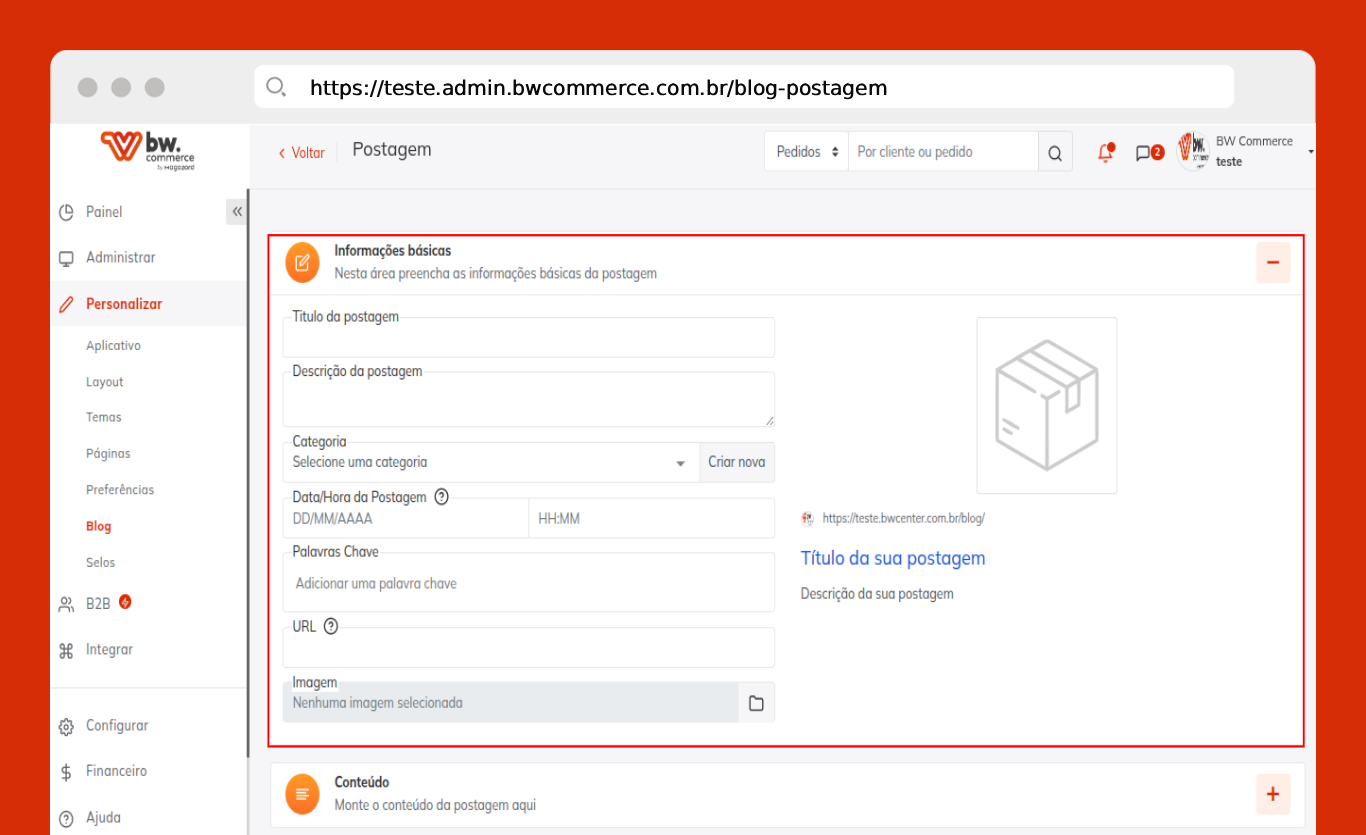The height and width of the screenshot is (835, 1366).
Task: Expand the Conteúdo section
Action: (1273, 794)
